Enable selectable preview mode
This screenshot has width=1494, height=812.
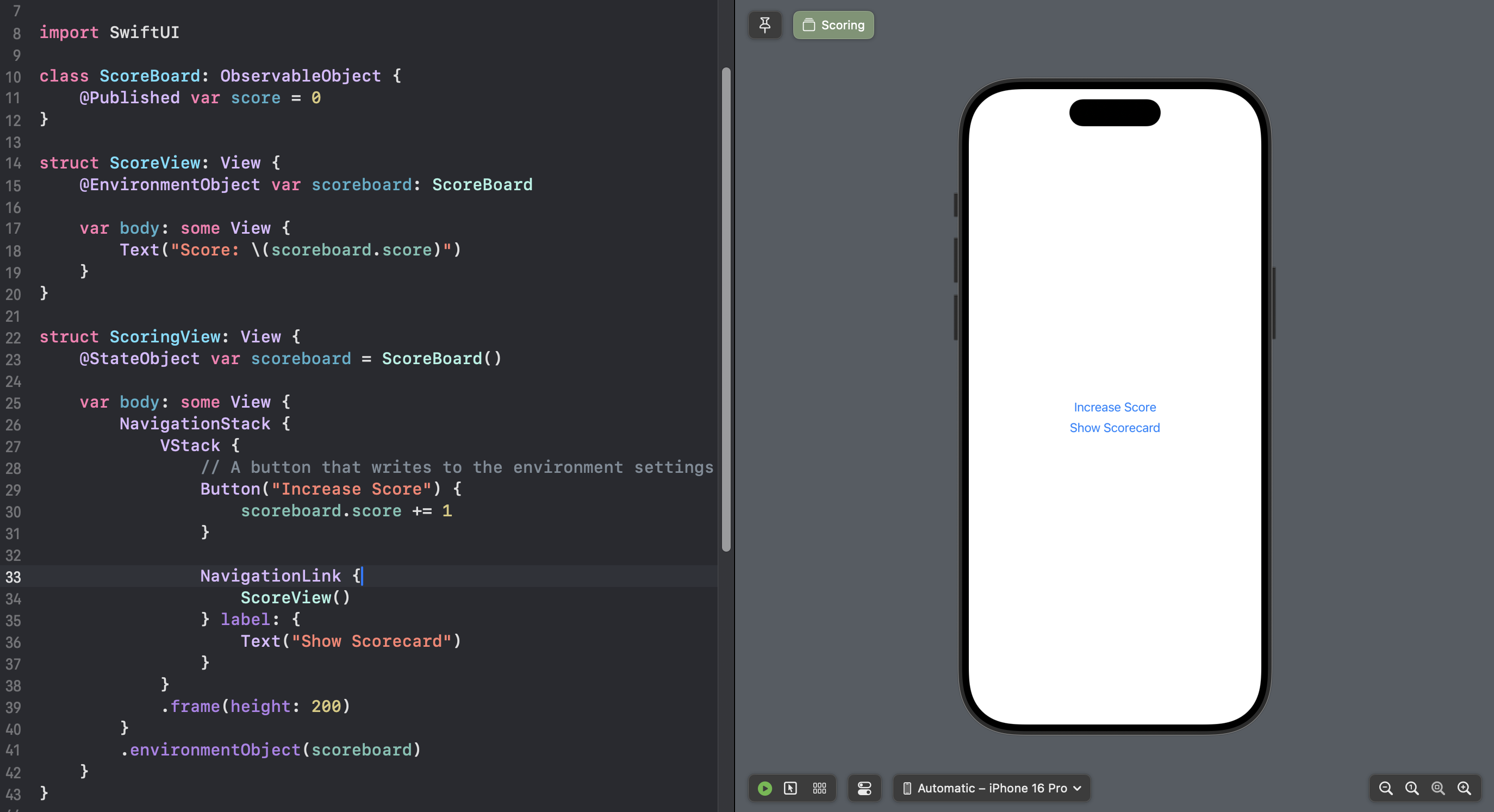pyautogui.click(x=791, y=788)
